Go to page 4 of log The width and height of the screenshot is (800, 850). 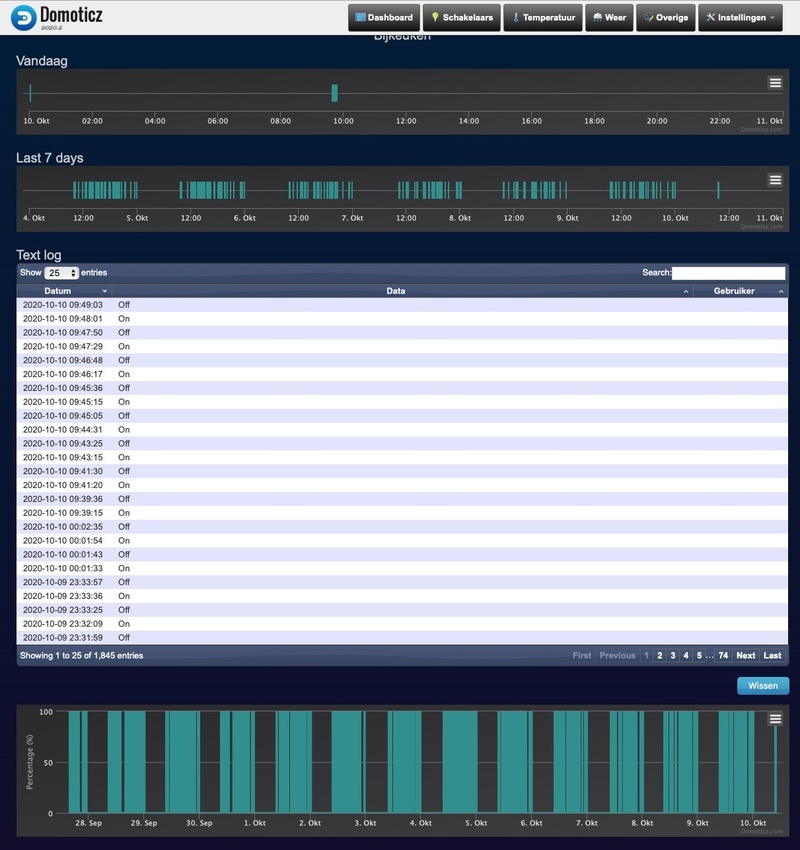point(686,655)
